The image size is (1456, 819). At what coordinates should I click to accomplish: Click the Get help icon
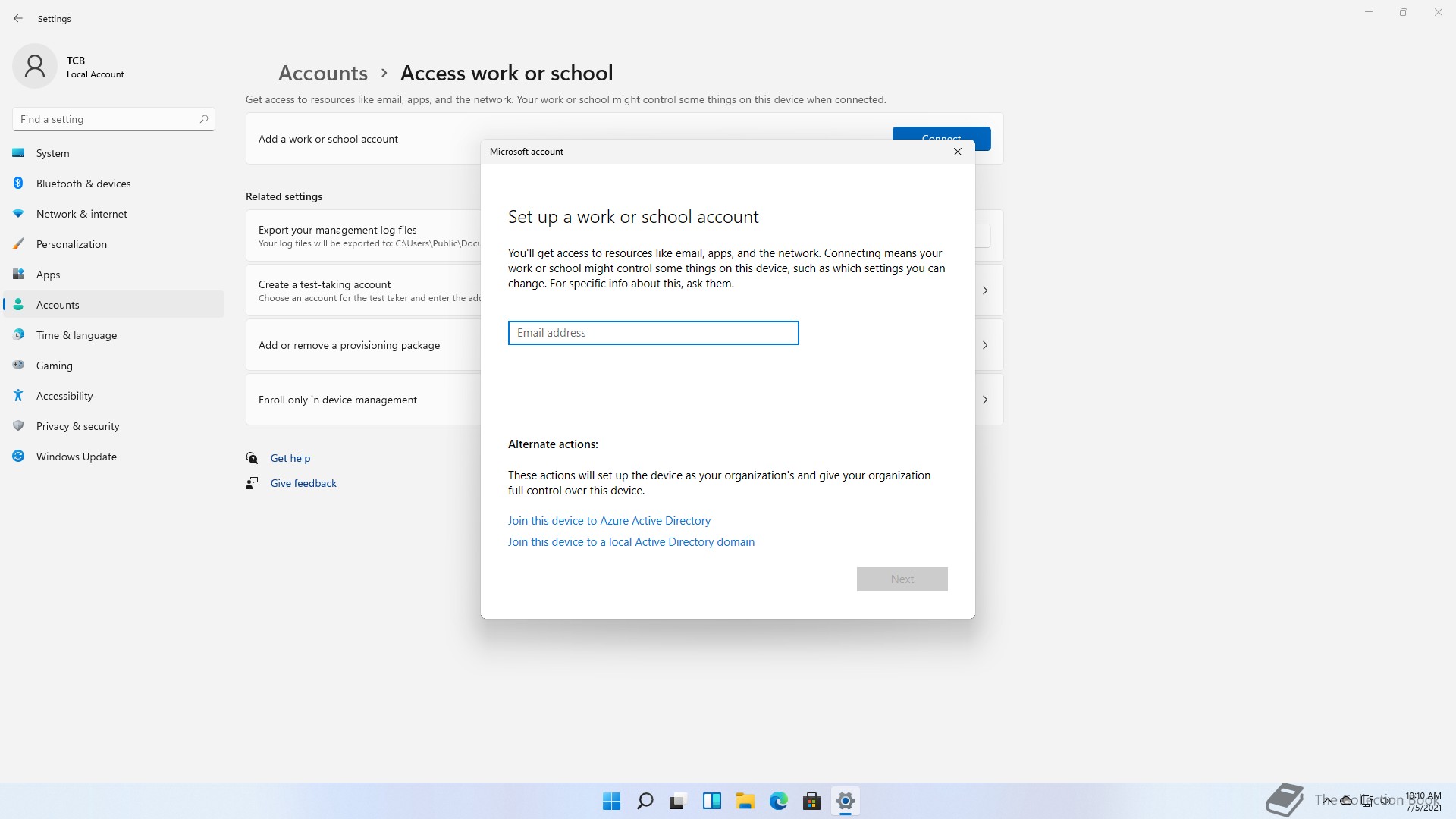click(252, 458)
